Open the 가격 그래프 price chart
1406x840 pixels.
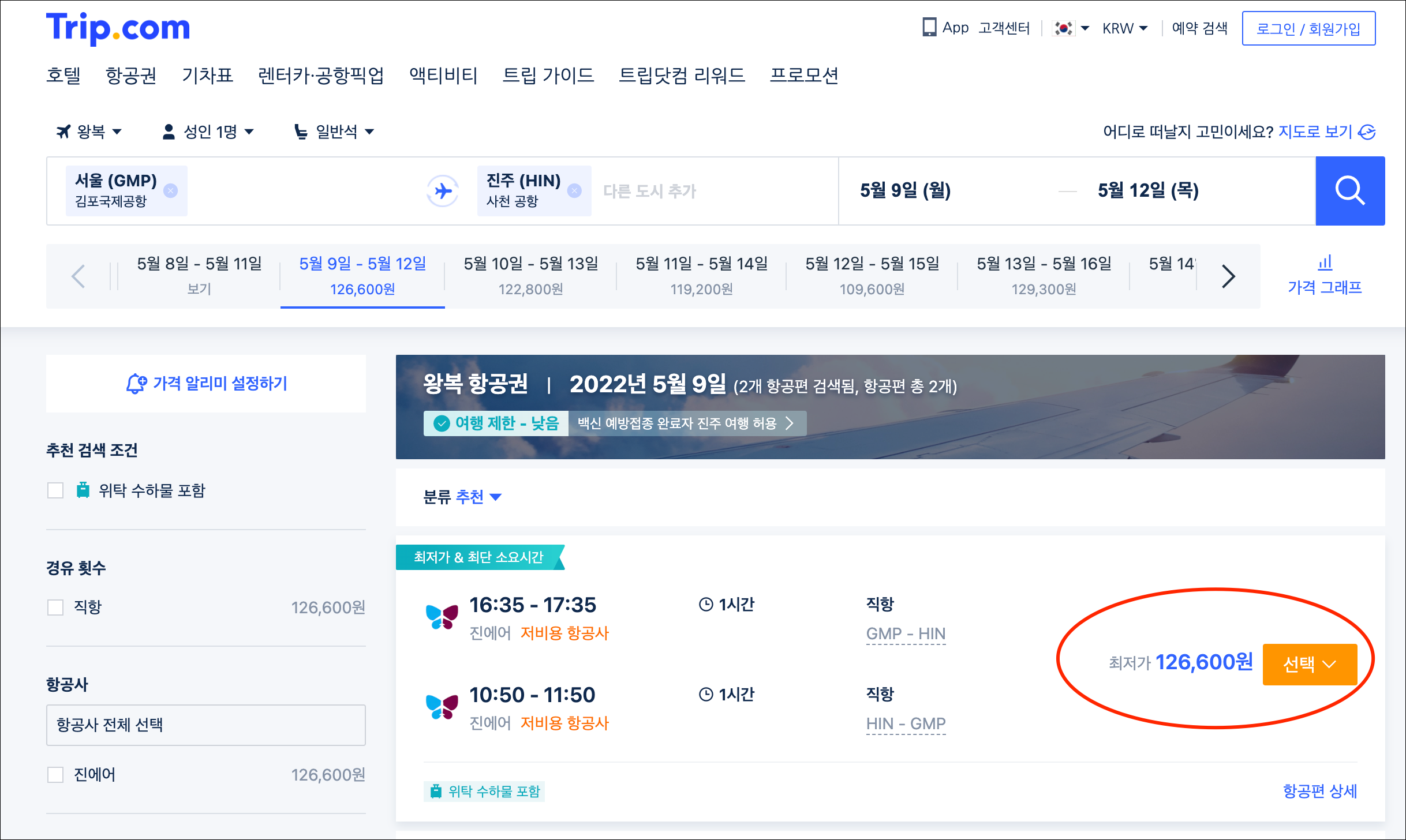click(1324, 276)
